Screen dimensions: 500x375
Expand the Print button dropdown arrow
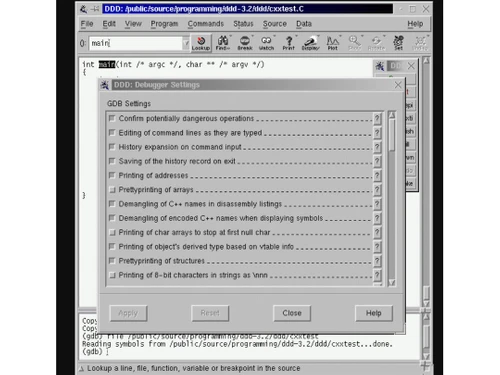tap(296, 36)
